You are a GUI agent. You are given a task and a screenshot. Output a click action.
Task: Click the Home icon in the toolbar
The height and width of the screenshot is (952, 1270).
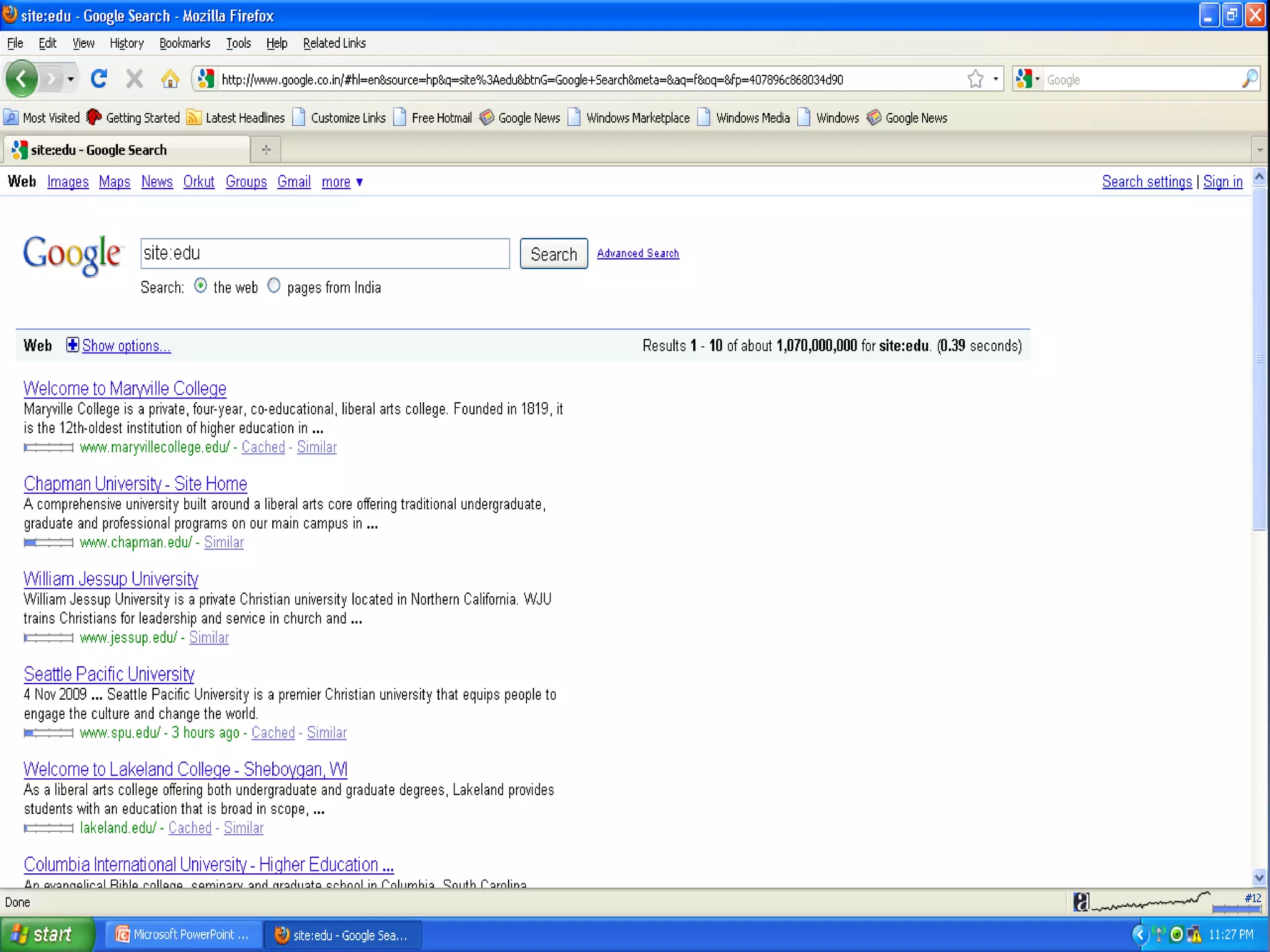coord(169,79)
